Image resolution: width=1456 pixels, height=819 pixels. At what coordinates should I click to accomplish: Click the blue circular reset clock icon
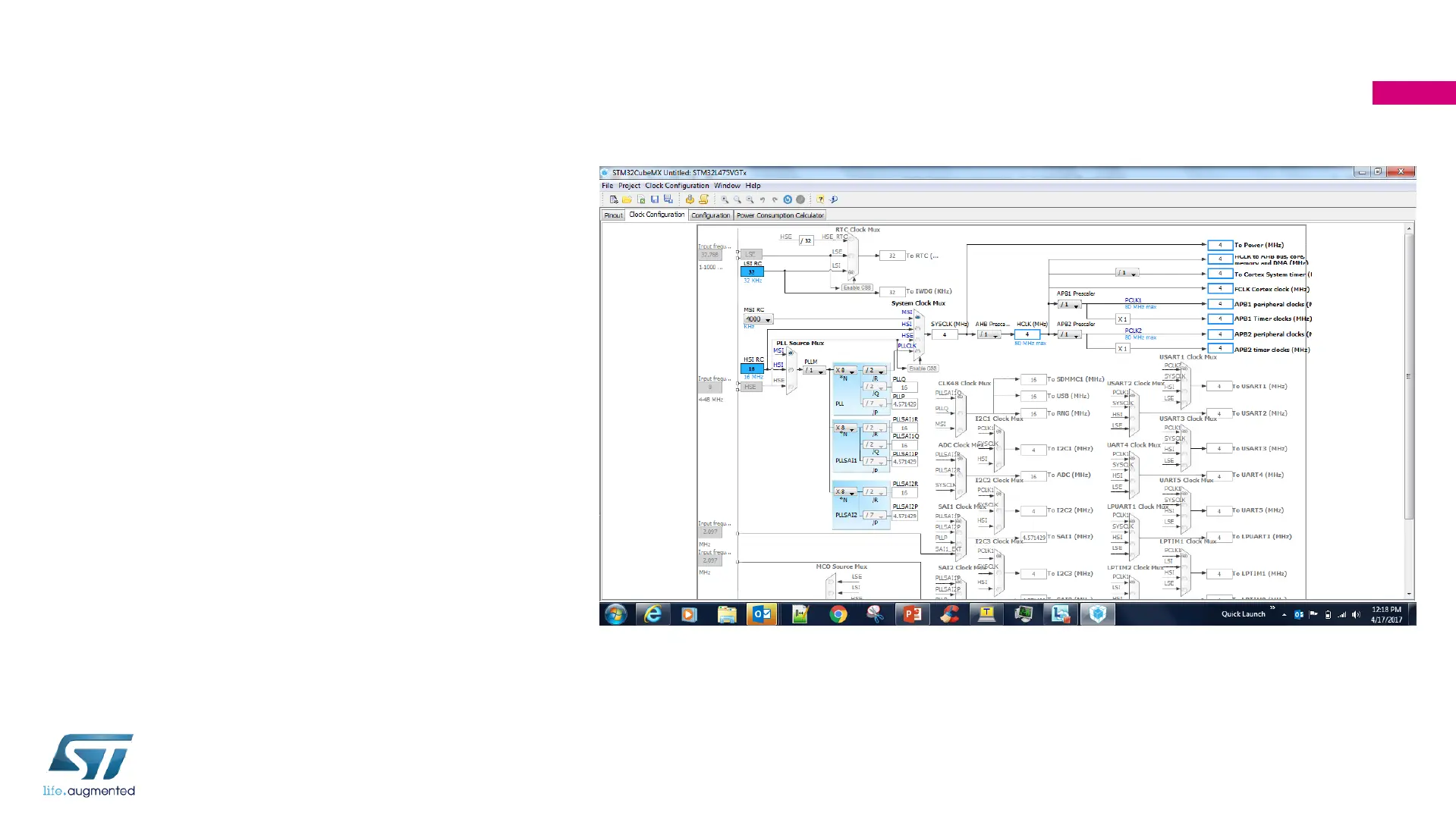[788, 199]
